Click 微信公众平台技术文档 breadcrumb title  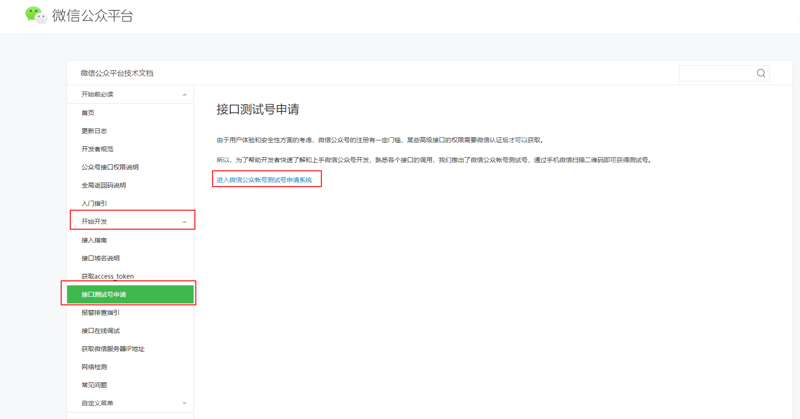pyautogui.click(x=117, y=73)
